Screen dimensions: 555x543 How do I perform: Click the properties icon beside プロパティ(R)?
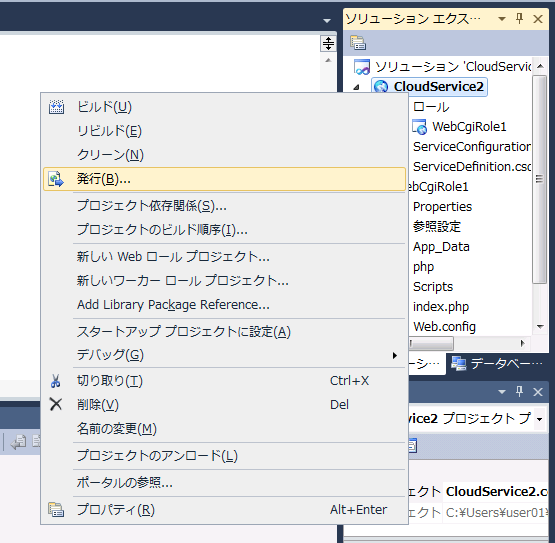(56, 510)
